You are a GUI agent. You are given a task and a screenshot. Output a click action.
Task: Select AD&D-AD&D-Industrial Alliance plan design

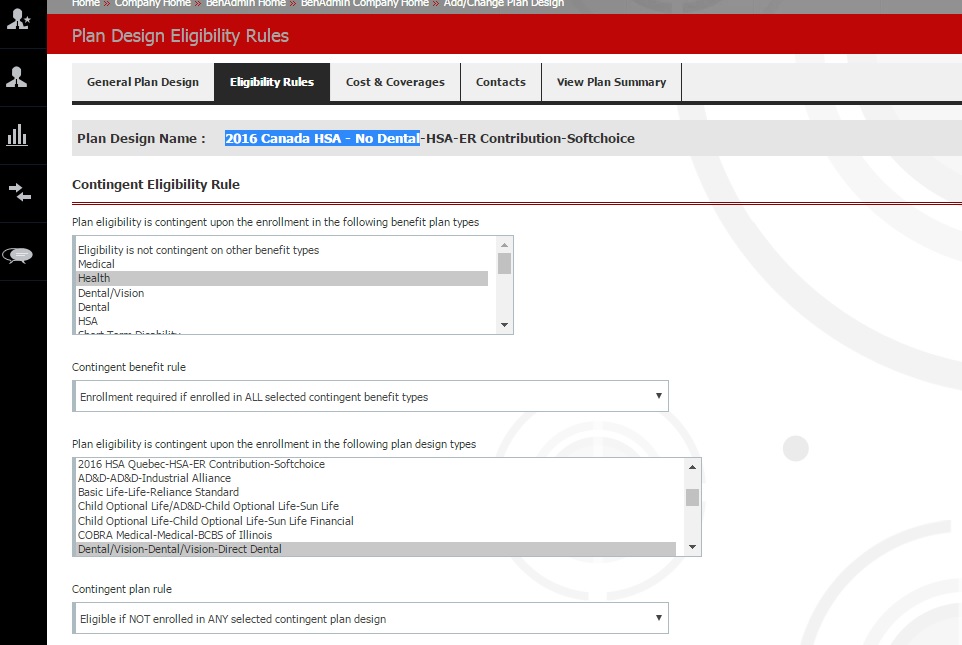tap(376, 478)
